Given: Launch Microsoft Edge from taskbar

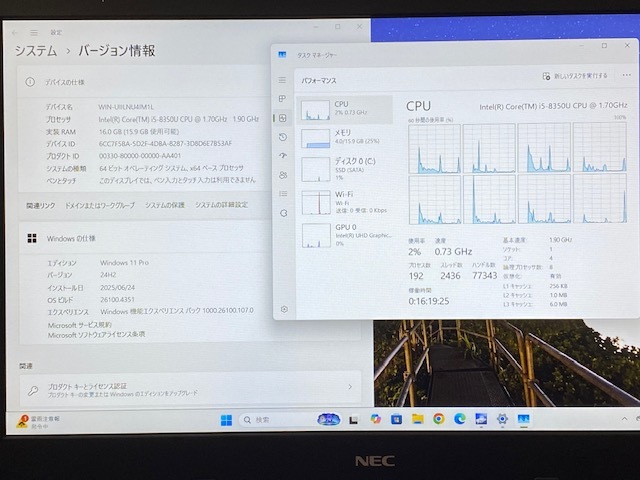Looking at the screenshot, I should coord(460,419).
